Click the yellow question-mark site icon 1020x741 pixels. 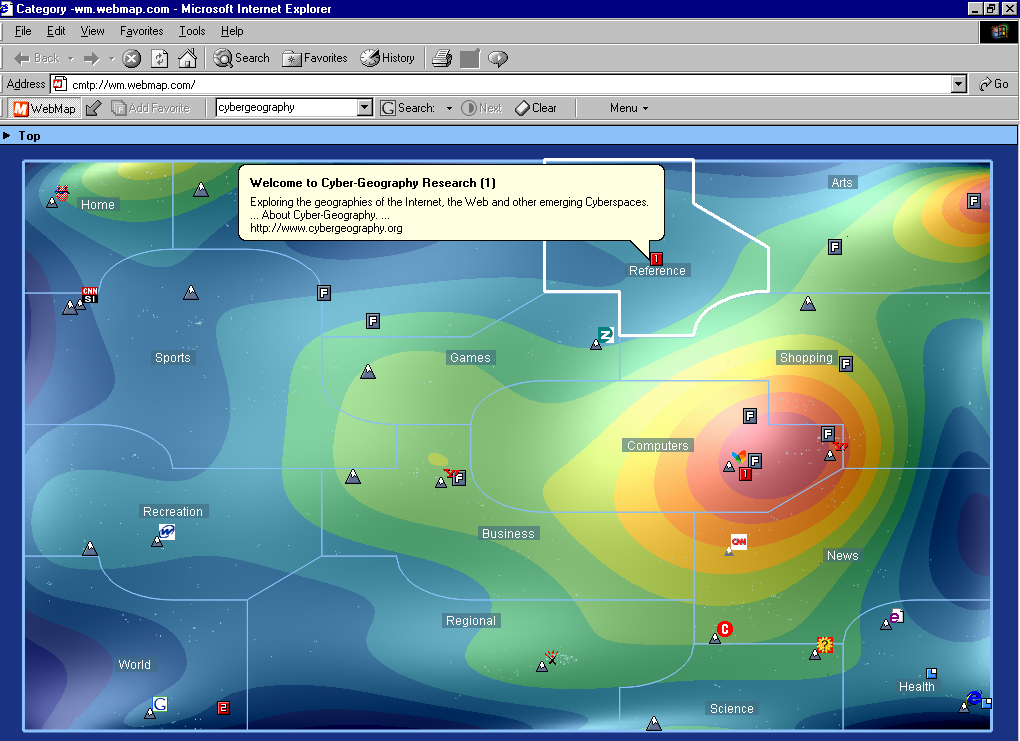point(824,645)
